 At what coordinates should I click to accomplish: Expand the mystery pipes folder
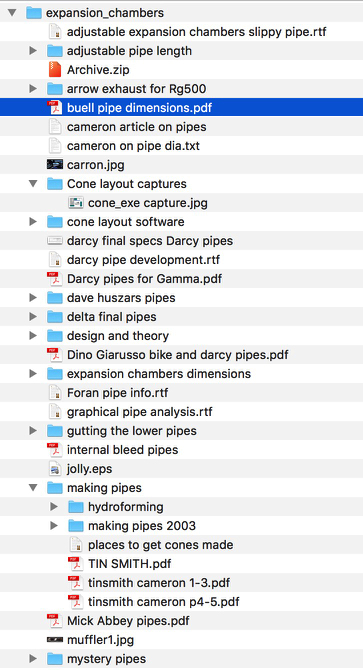click(33, 658)
